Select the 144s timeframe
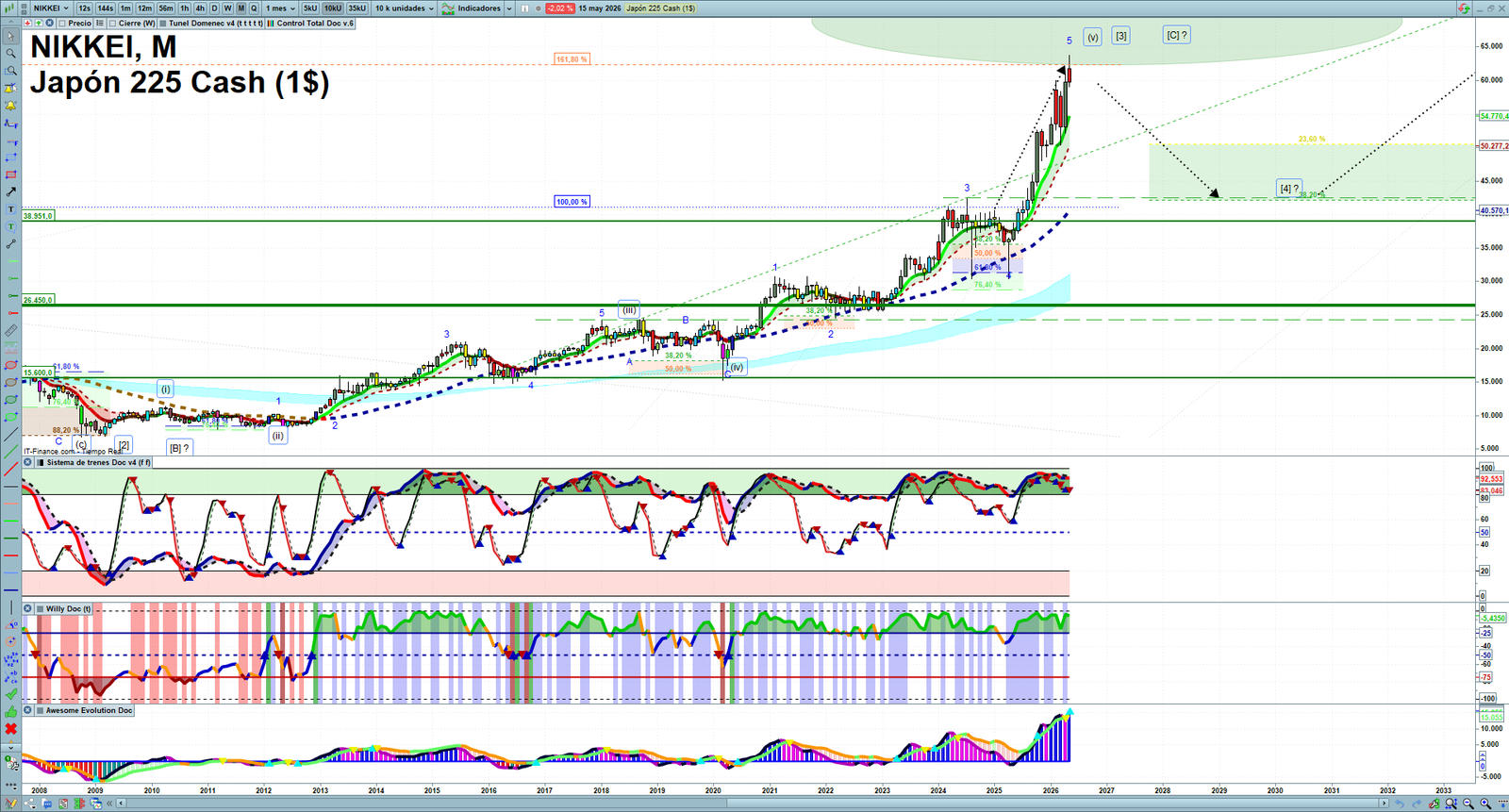 coord(106,8)
